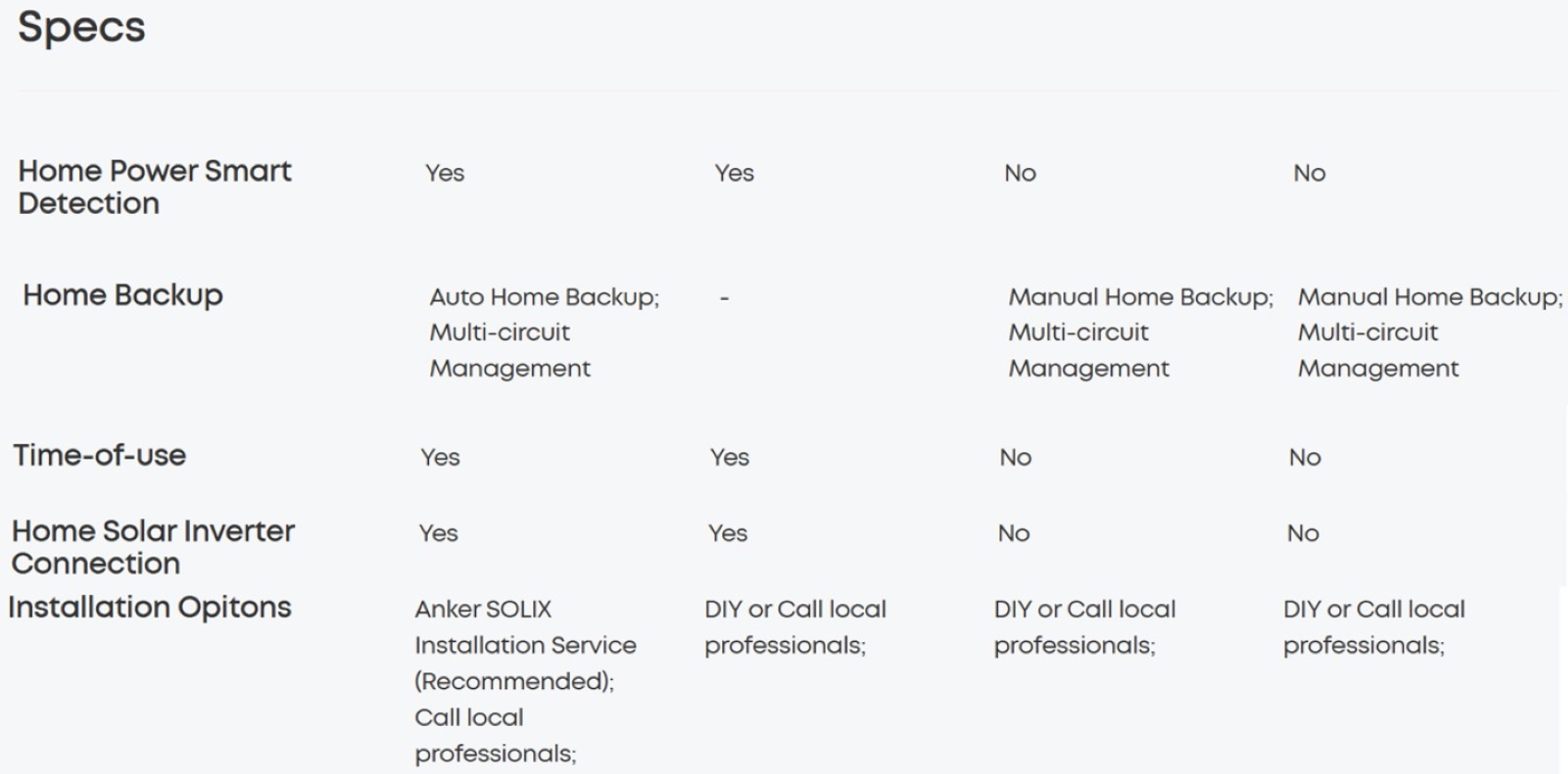The width and height of the screenshot is (1568, 774).
Task: Click first No in Time-of-use row
Action: 1016,458
